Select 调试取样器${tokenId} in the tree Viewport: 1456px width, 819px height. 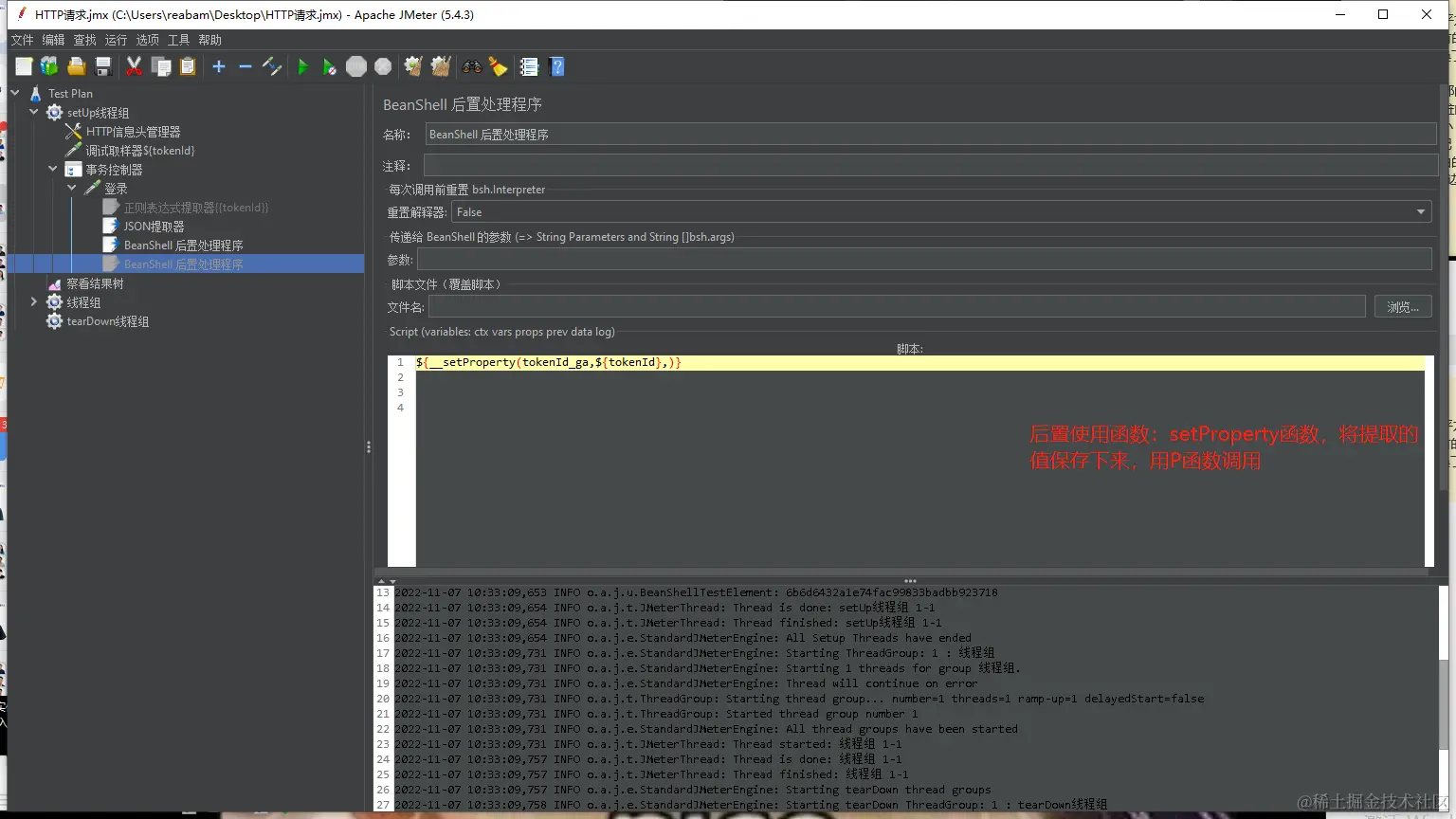(140, 151)
